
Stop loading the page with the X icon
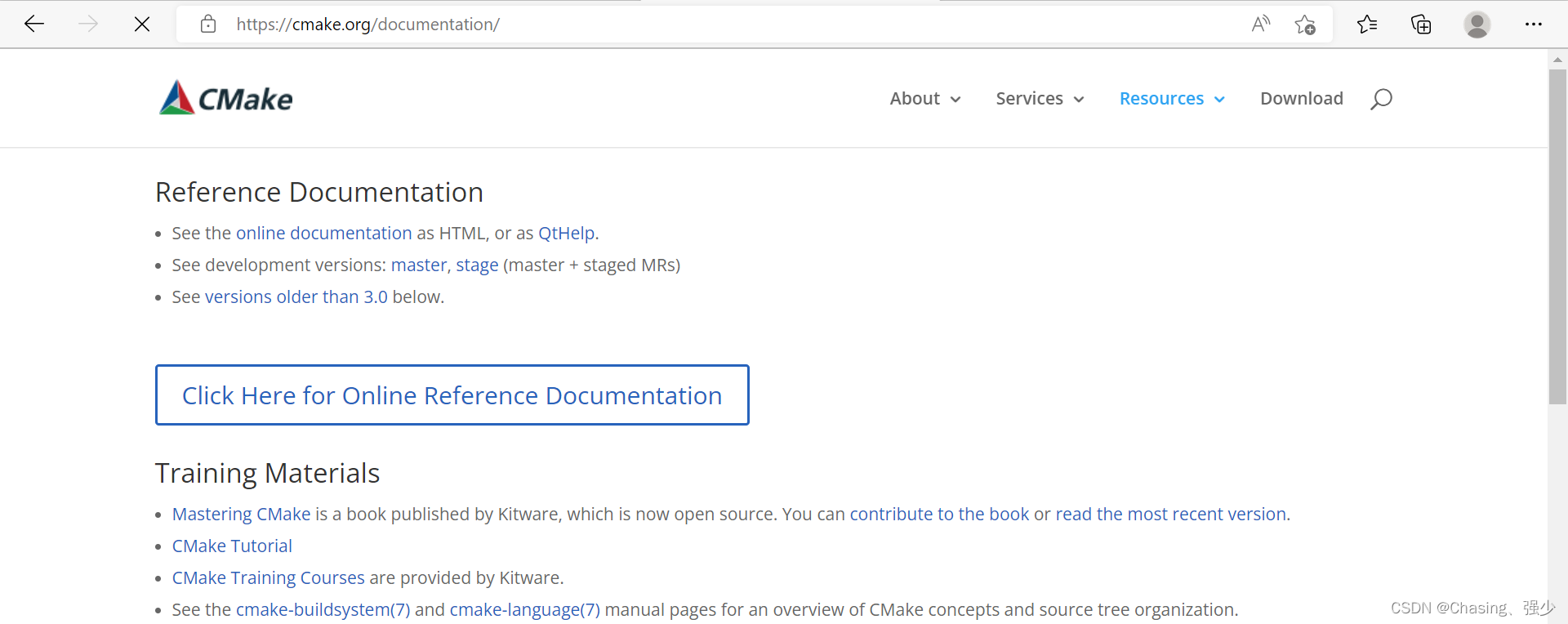(142, 25)
